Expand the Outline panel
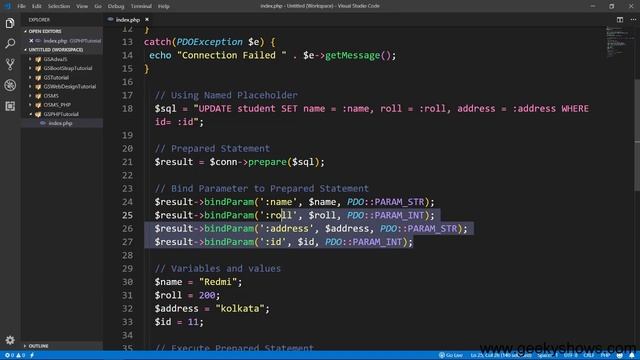The height and width of the screenshot is (360, 640). [x=61, y=346]
